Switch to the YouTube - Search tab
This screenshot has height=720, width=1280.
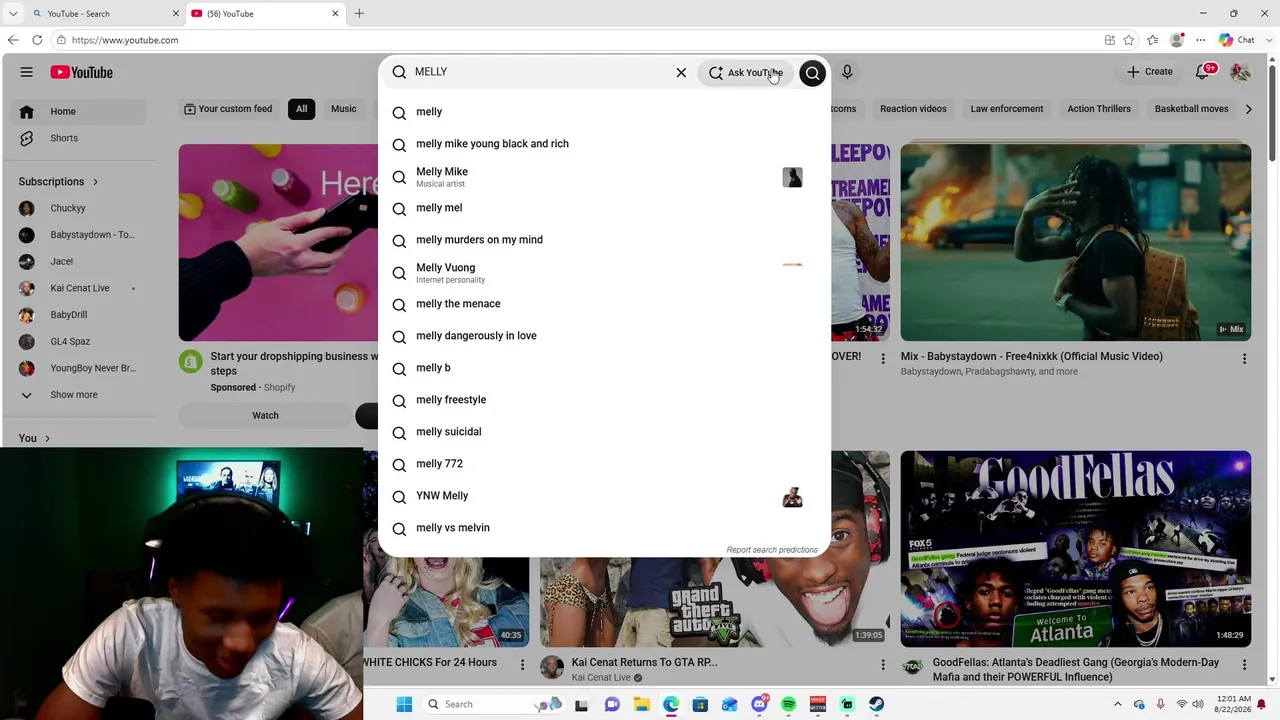pos(100,14)
